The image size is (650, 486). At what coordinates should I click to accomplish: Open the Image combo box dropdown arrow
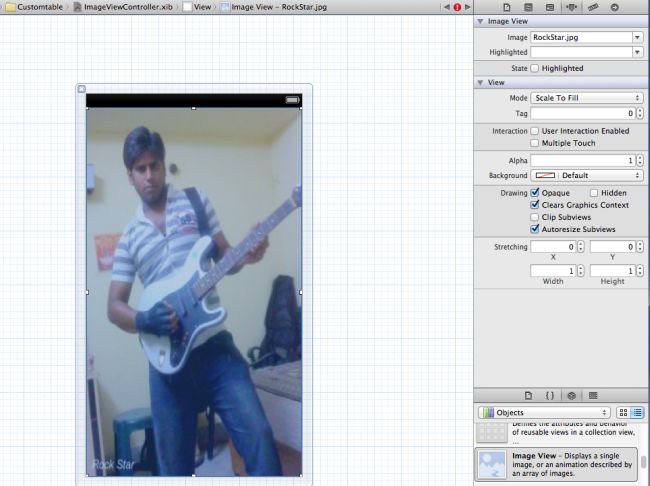tap(638, 37)
